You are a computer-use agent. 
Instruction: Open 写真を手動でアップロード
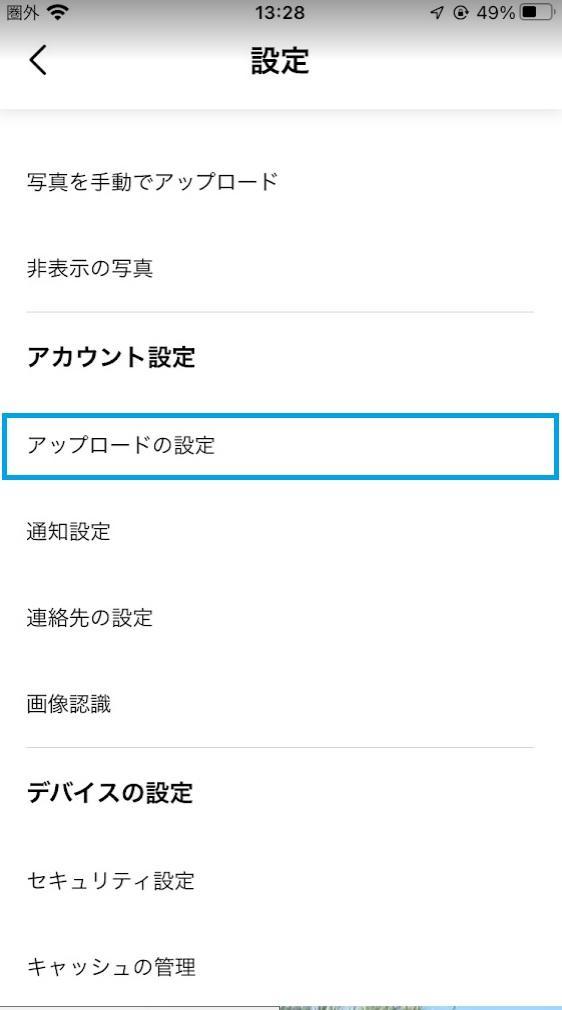point(281,182)
